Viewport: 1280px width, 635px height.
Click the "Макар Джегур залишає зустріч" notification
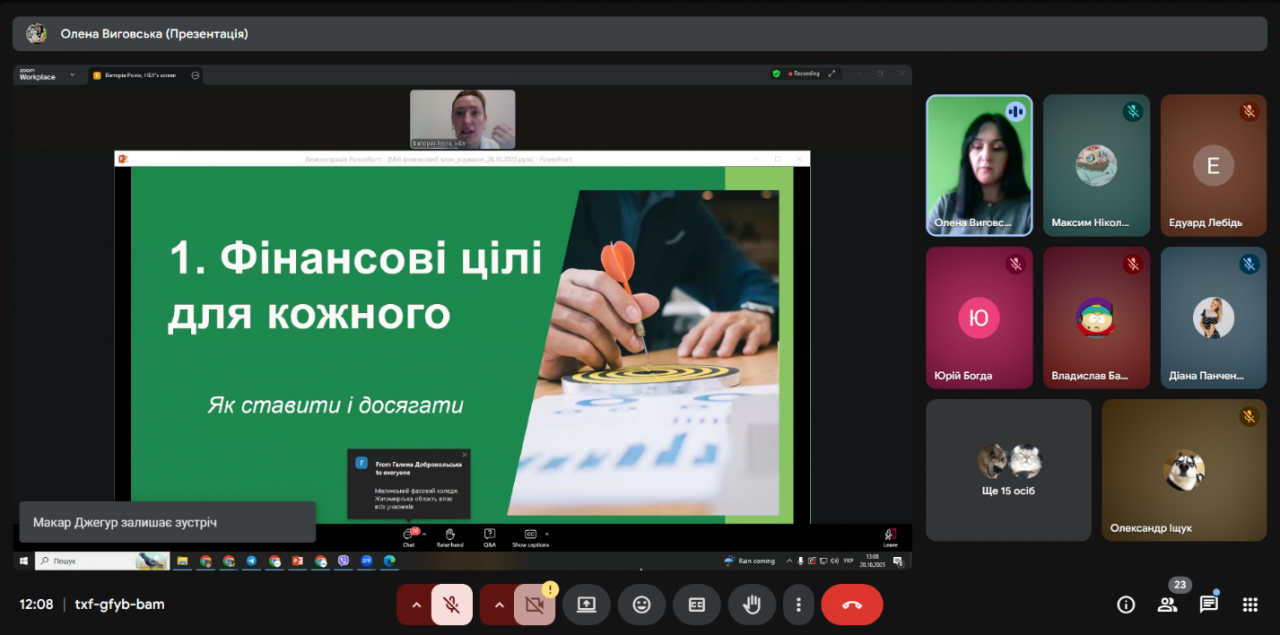(167, 522)
